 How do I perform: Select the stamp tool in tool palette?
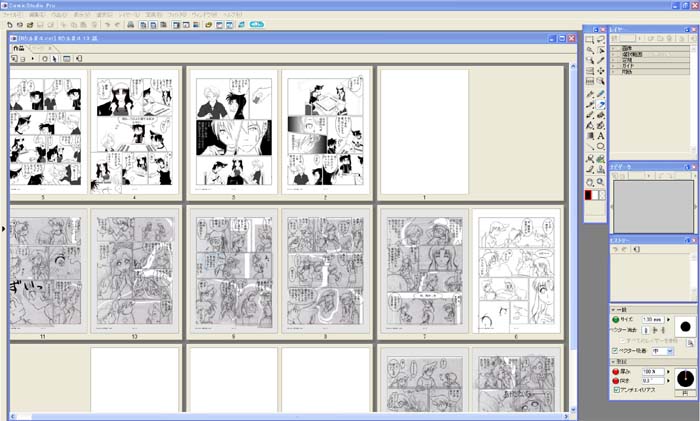click(600, 170)
